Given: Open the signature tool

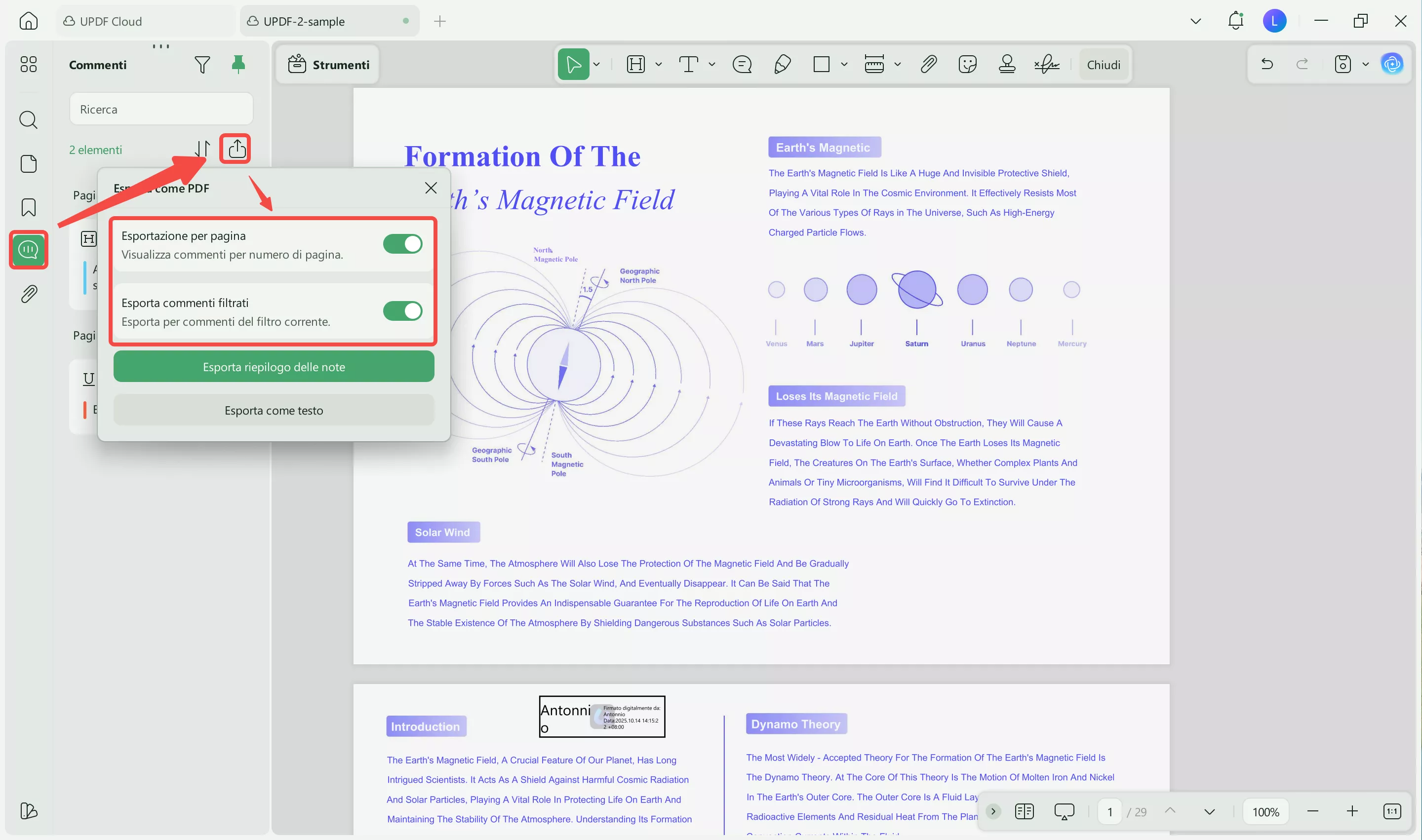Looking at the screenshot, I should pos(1047,65).
